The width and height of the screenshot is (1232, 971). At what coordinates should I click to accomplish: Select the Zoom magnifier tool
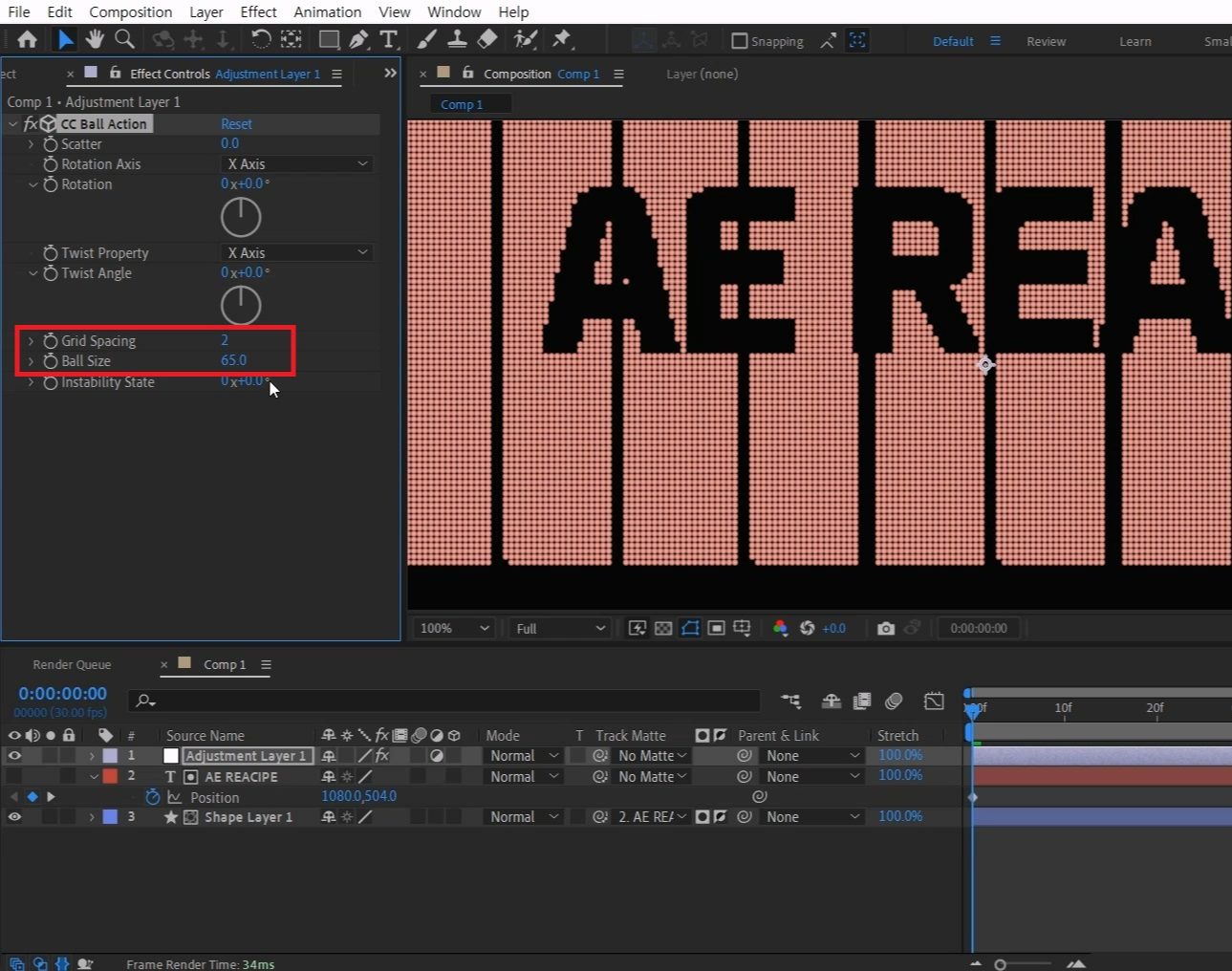[124, 39]
